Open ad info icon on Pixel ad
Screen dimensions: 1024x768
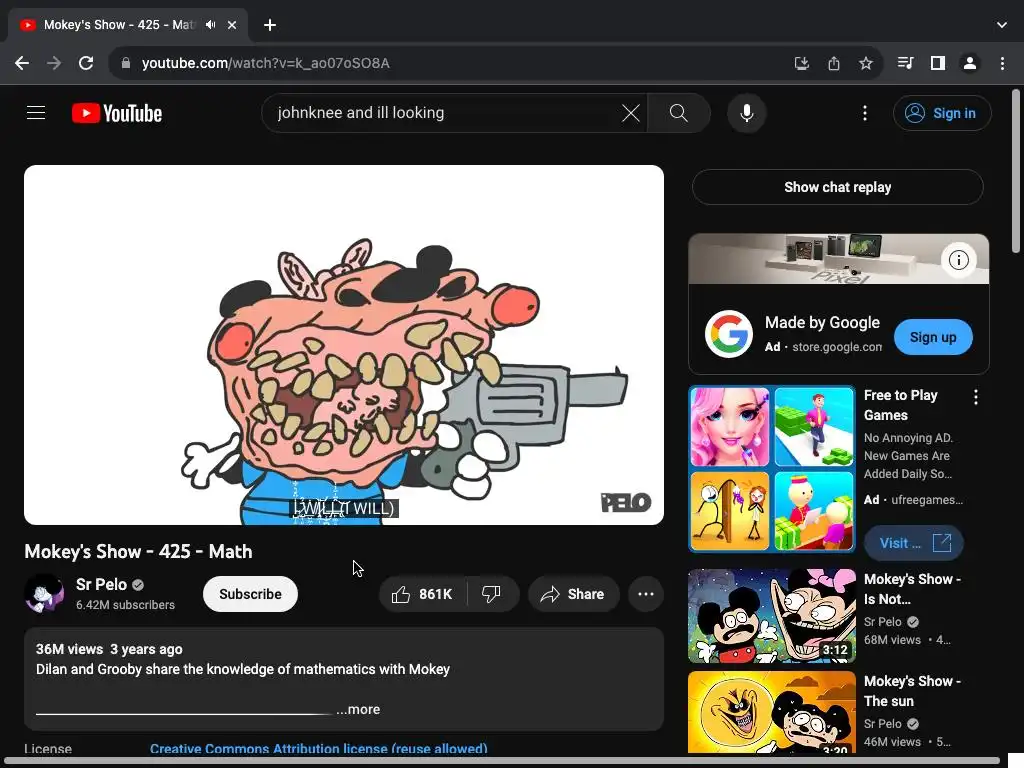(959, 260)
